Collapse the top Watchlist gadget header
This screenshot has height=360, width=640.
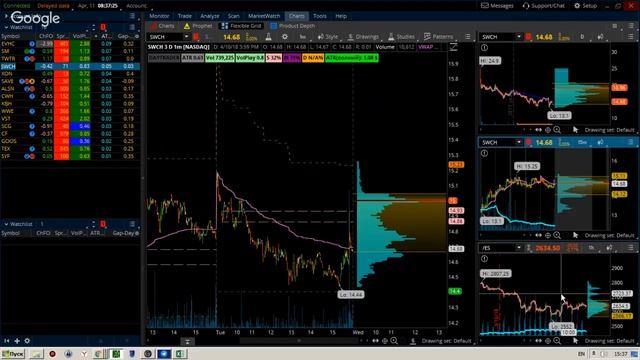coord(6,27)
